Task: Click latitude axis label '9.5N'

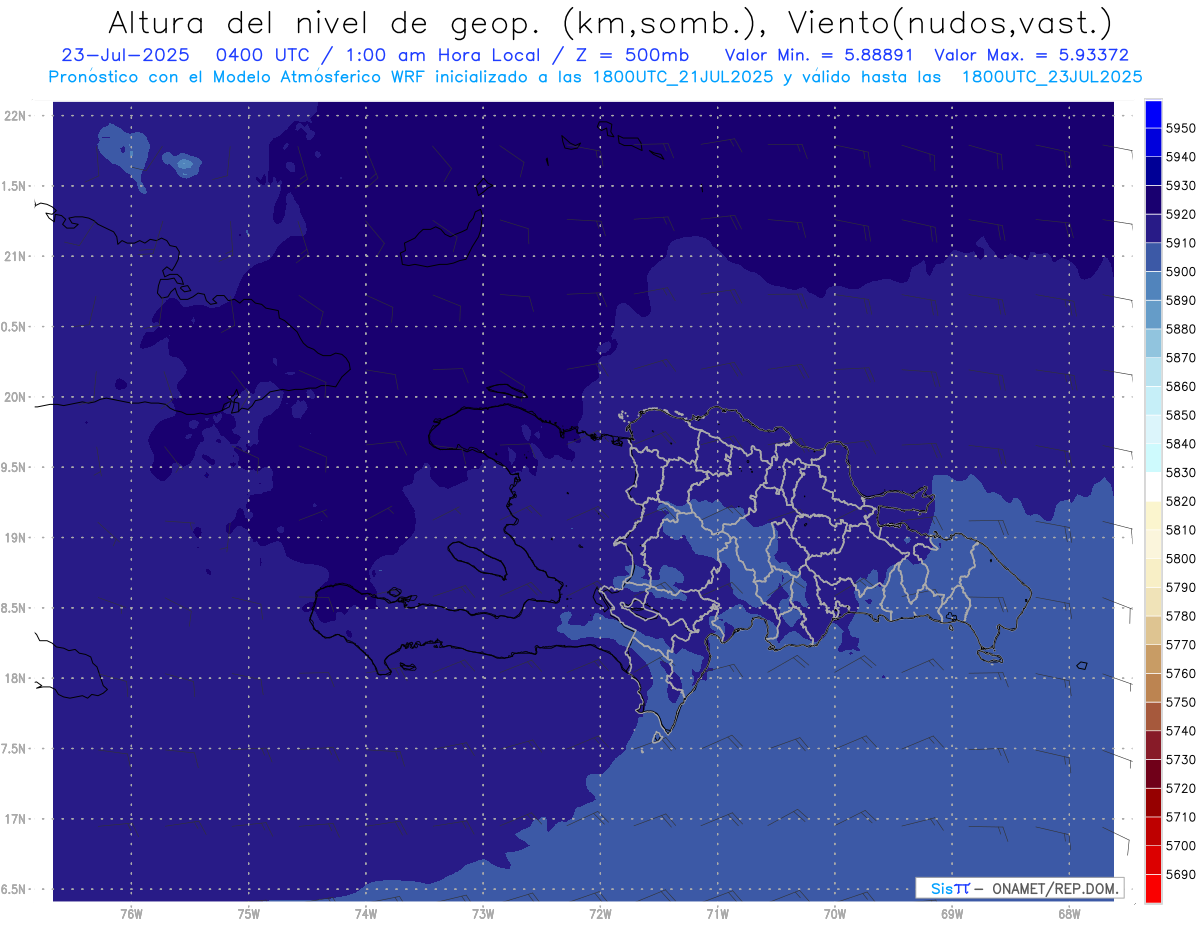Action: click(x=15, y=467)
